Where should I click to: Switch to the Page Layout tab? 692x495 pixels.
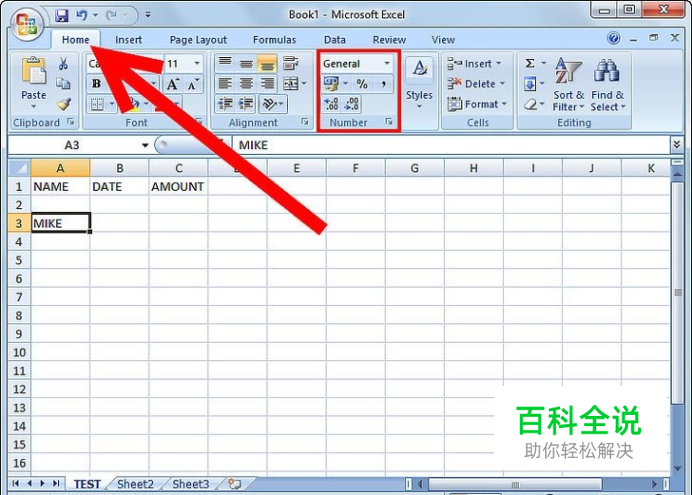198,40
